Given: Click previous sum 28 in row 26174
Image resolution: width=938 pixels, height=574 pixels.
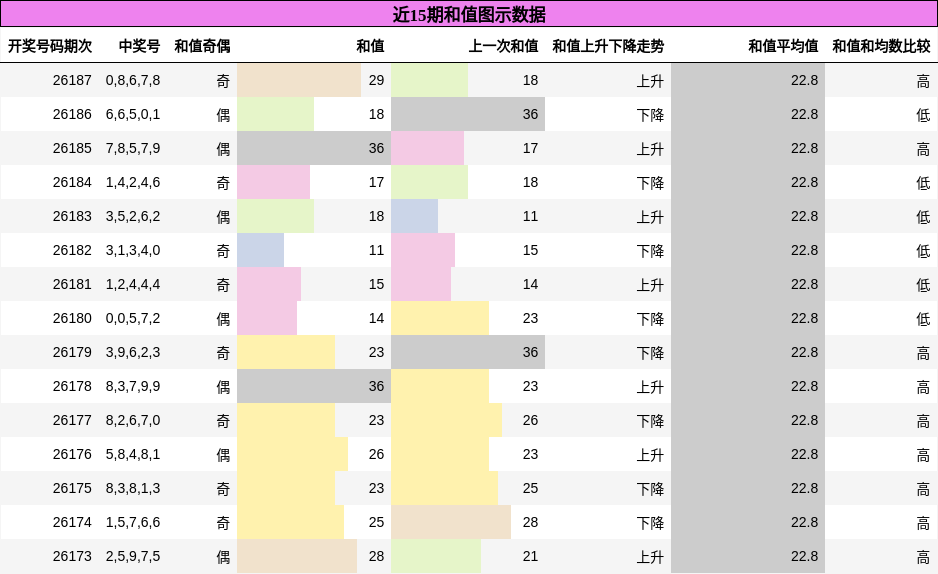Looking at the screenshot, I should (531, 522).
